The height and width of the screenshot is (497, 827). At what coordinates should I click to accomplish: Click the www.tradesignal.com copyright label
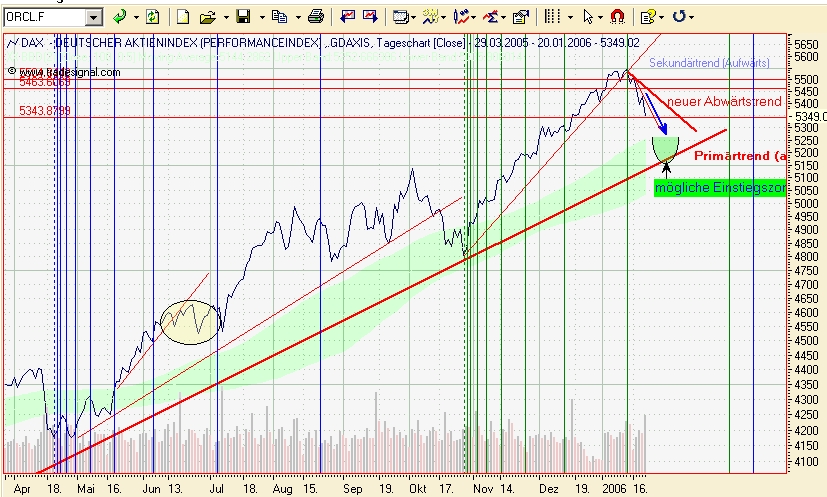[x=64, y=72]
